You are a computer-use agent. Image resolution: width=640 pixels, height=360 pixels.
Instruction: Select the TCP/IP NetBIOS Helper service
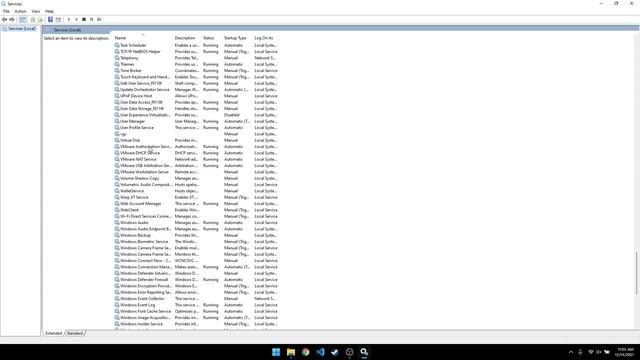pyautogui.click(x=196, y=52)
